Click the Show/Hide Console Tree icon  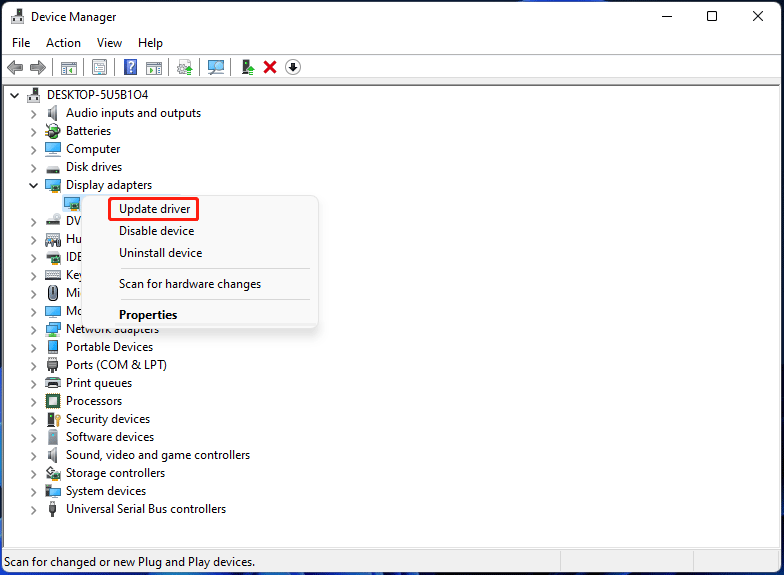69,67
